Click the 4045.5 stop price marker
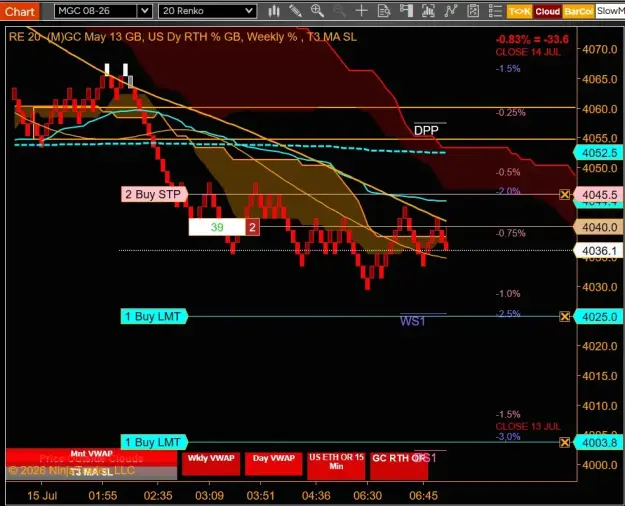Screen dimensions: 625x506 (599, 195)
